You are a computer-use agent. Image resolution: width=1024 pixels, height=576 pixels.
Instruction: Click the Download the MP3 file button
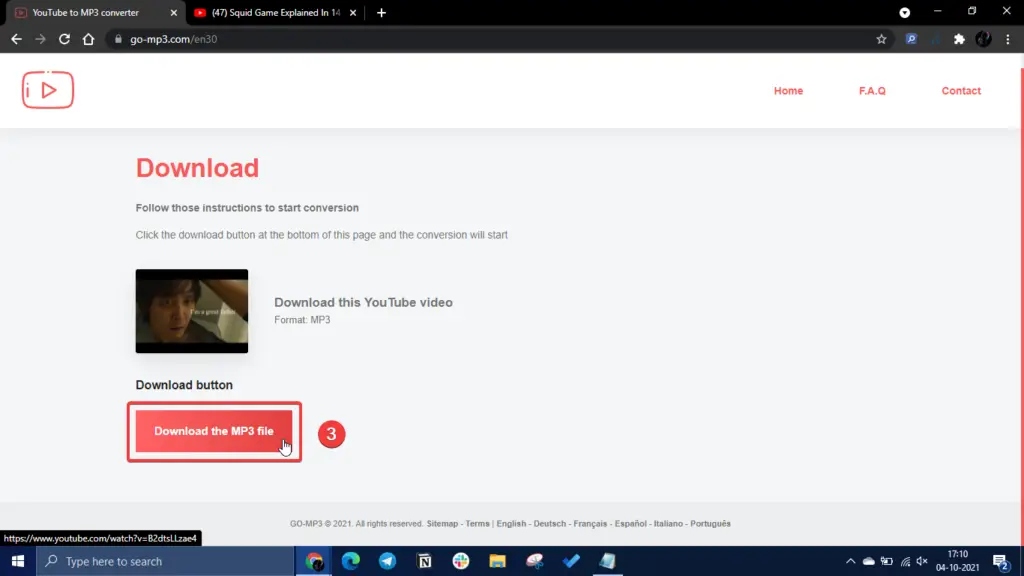point(214,431)
